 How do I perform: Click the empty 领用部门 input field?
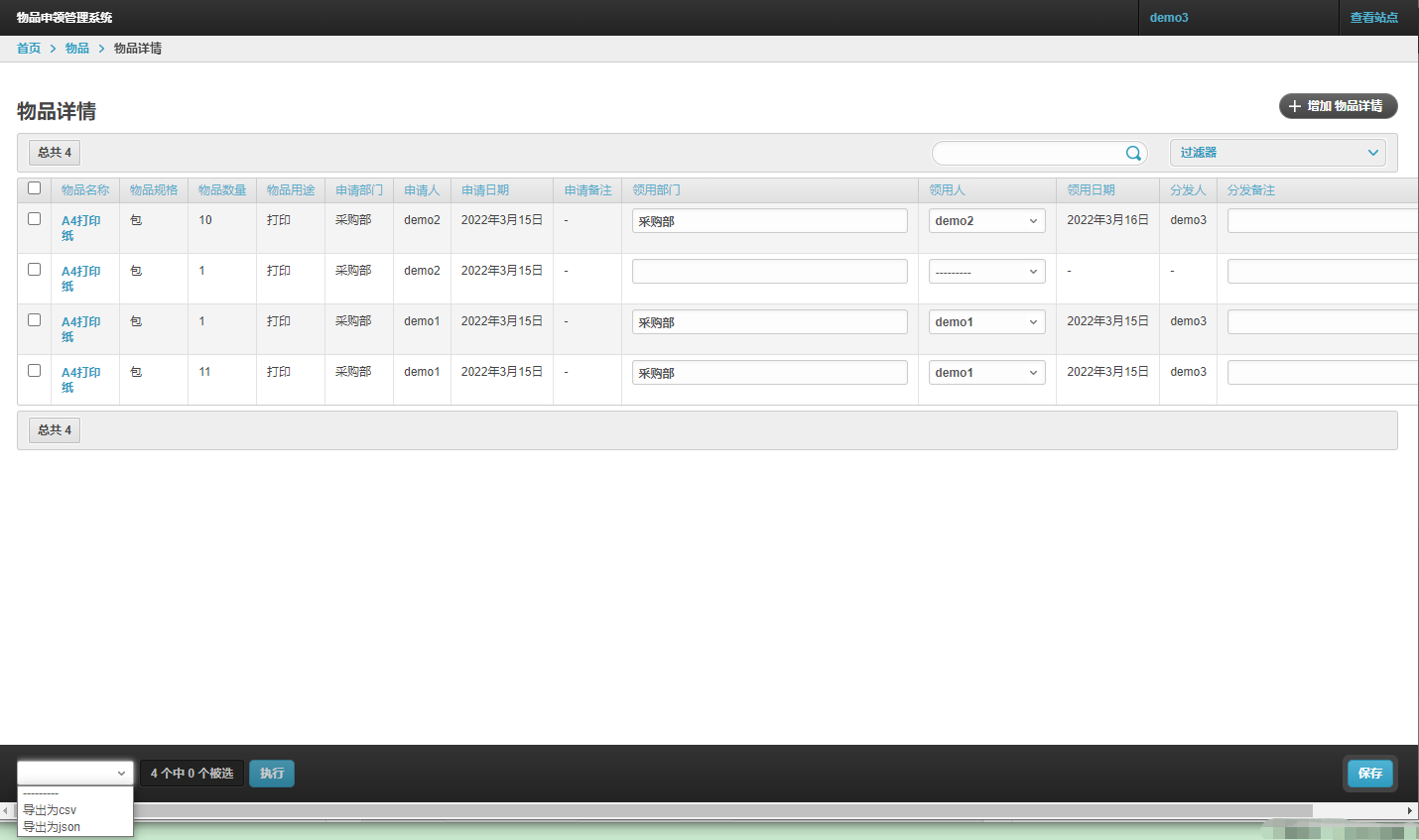(770, 271)
